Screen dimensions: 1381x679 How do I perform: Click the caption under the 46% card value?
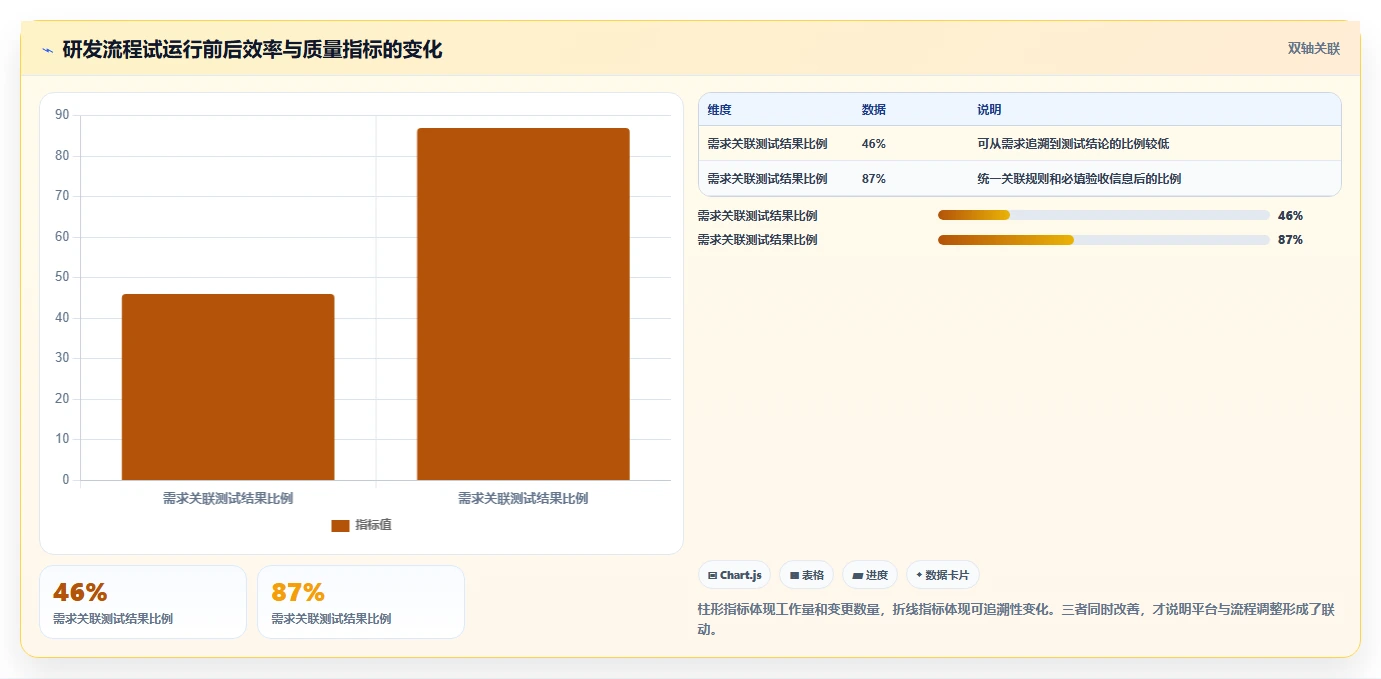click(113, 619)
